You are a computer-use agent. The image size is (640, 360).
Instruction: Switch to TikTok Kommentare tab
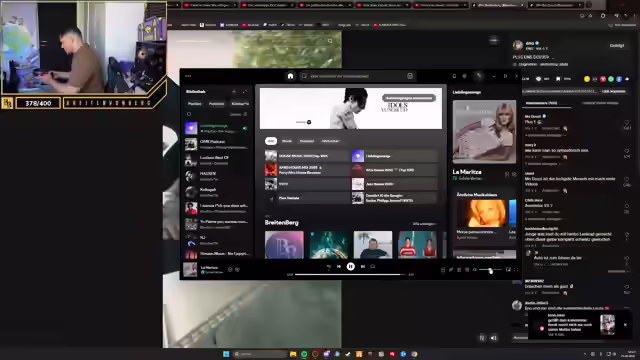pyautogui.click(x=541, y=103)
